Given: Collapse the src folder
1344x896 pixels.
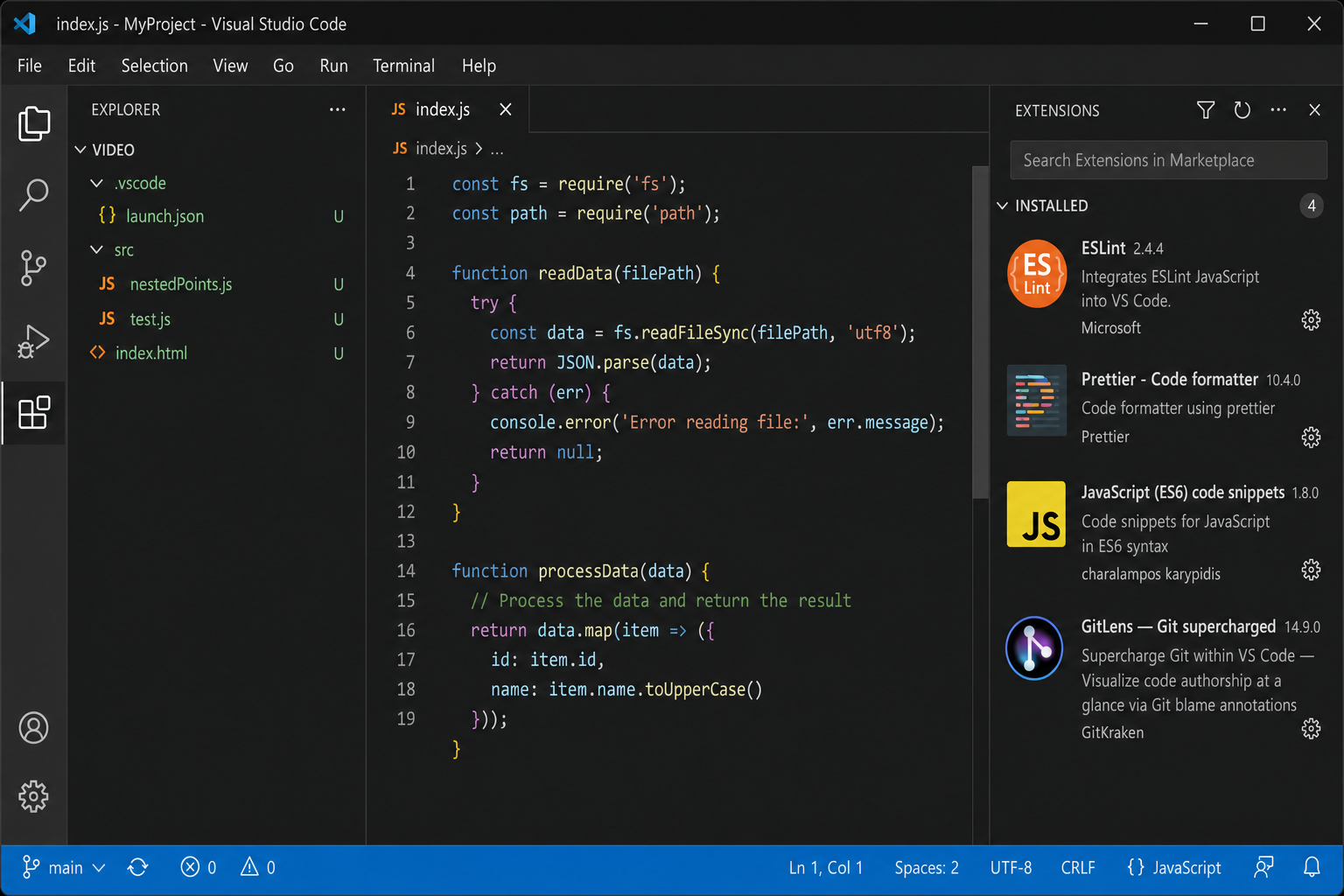Looking at the screenshot, I should coord(96,249).
